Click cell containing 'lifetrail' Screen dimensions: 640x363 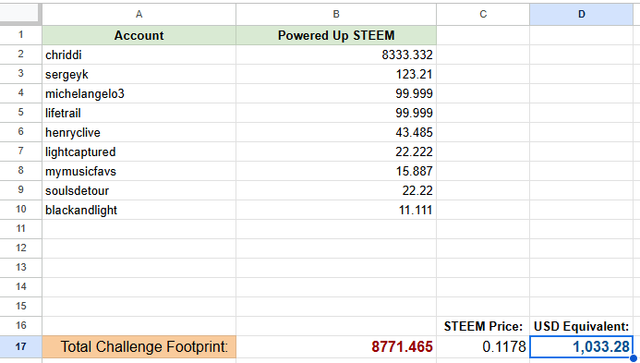tap(139, 113)
